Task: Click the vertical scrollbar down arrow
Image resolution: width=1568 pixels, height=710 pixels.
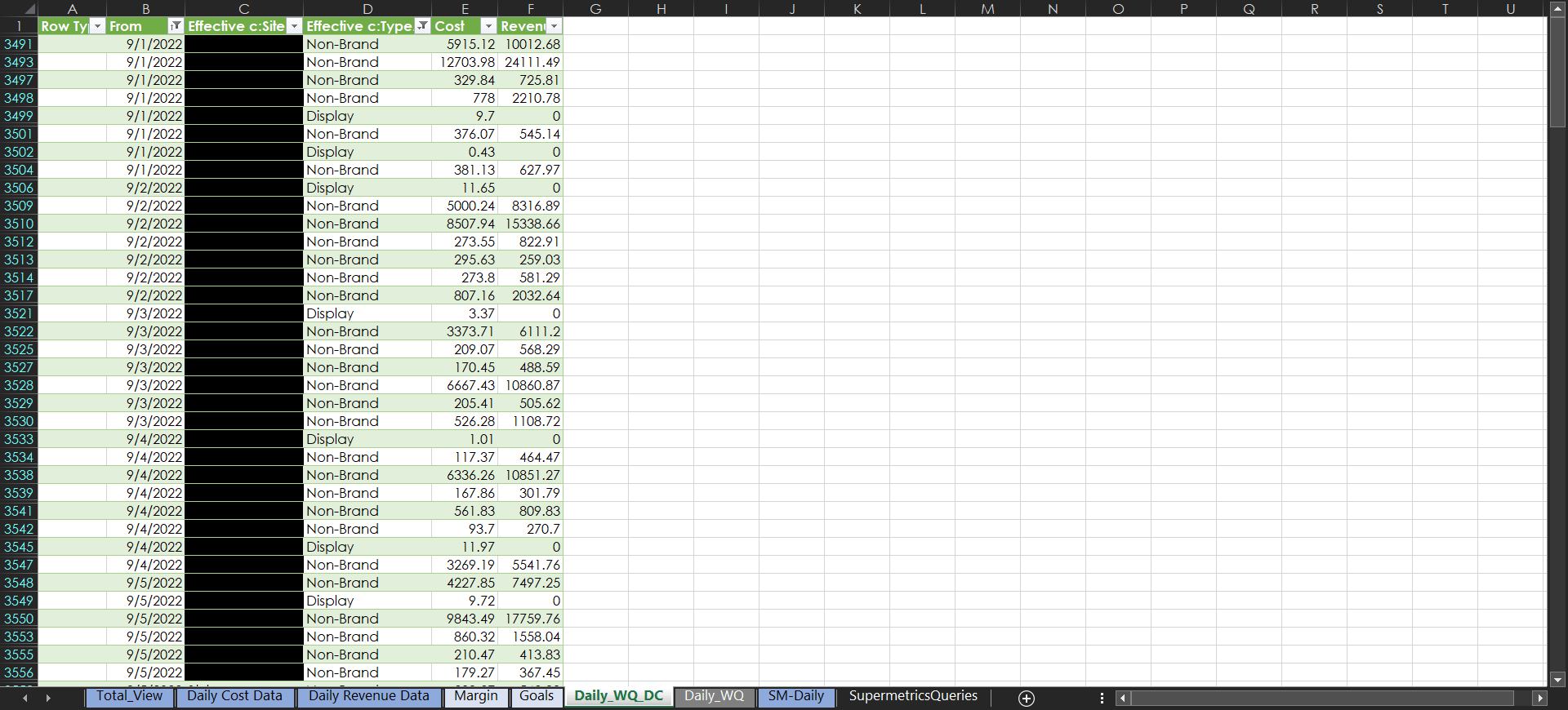Action: [1557, 679]
